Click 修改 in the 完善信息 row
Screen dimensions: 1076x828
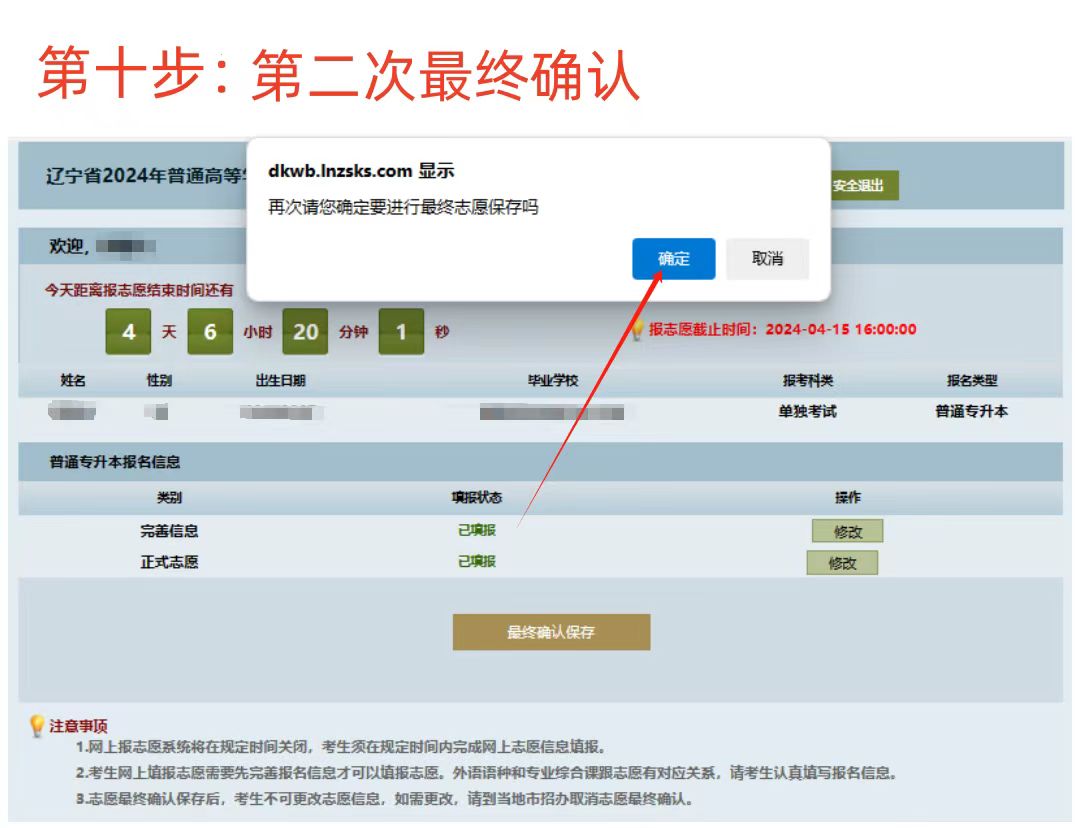(x=846, y=532)
